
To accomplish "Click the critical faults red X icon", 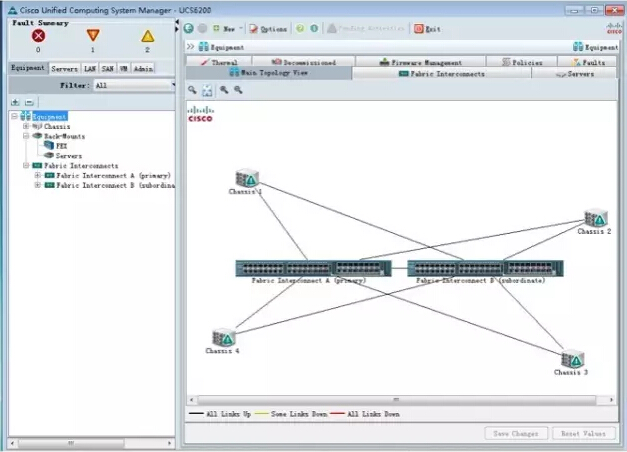I will click(x=38, y=36).
